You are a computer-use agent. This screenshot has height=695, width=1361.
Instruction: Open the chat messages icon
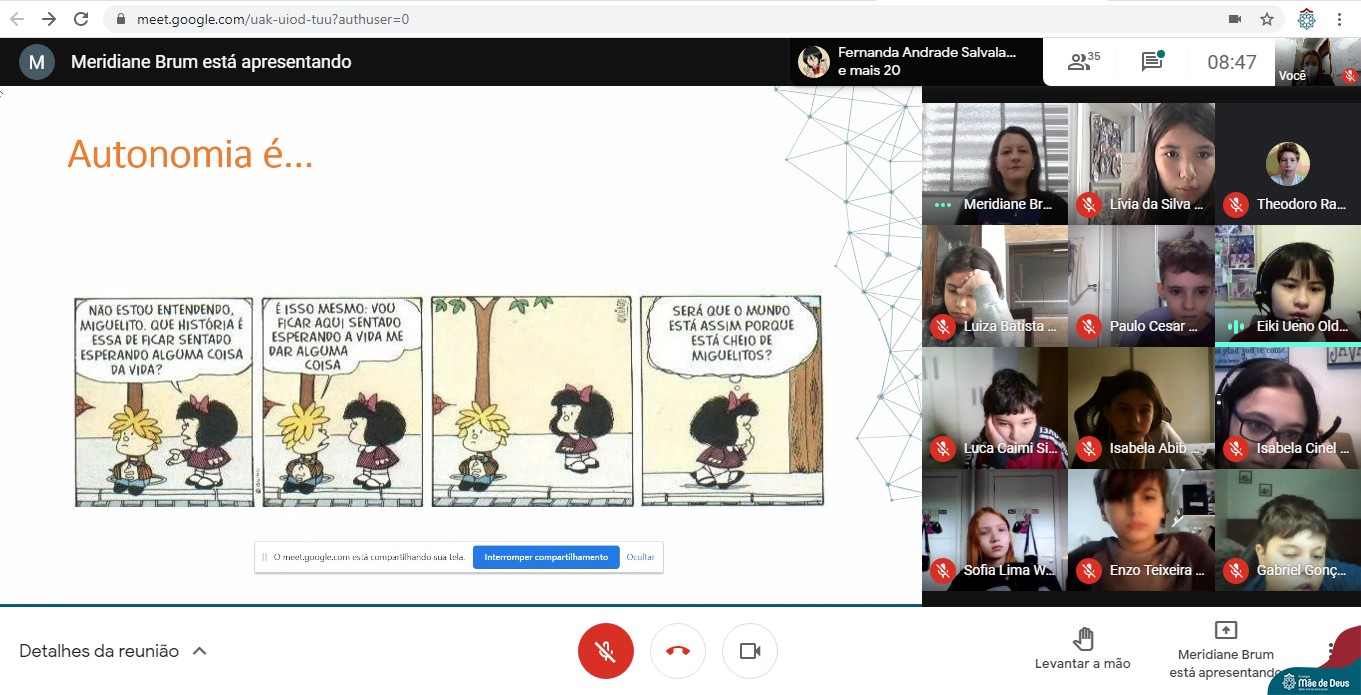1152,62
